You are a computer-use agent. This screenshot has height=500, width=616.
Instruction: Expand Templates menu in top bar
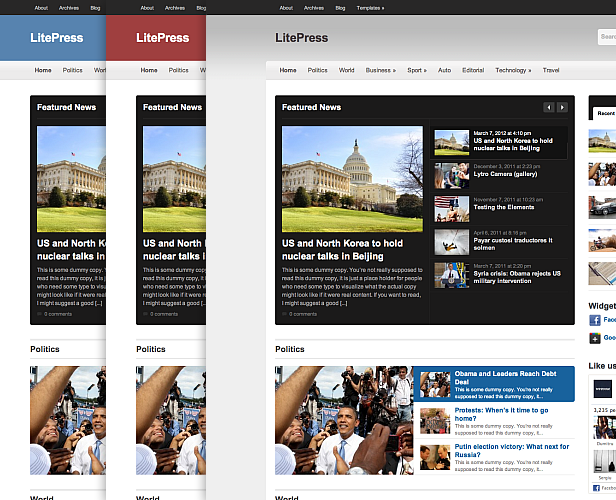click(370, 8)
